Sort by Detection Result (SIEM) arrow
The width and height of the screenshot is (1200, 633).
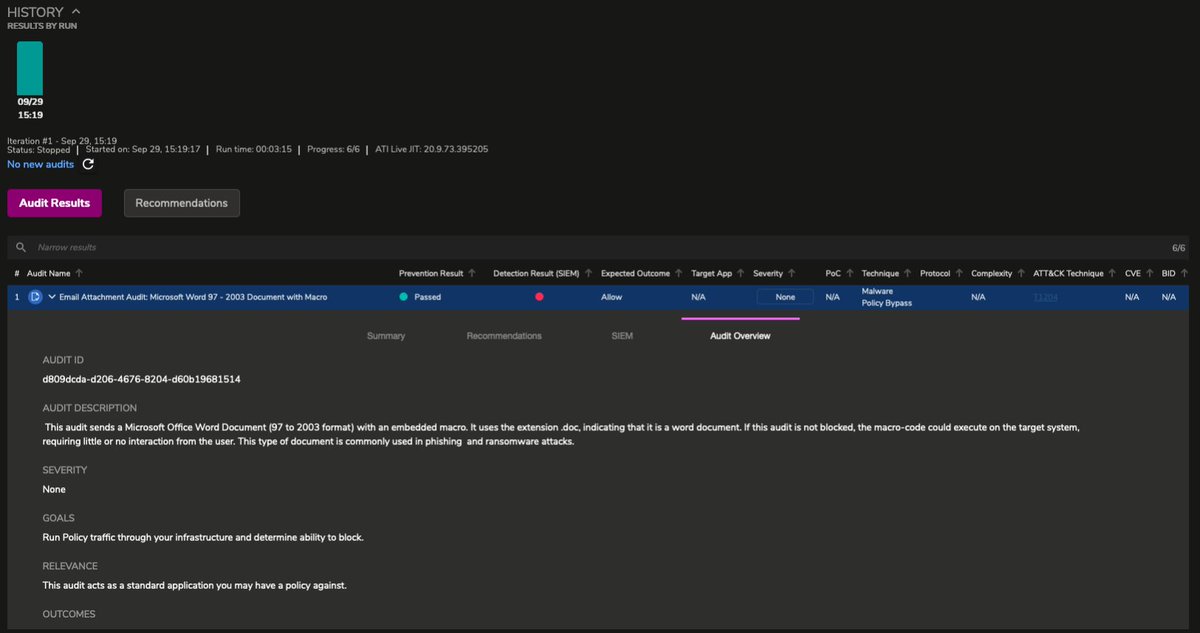pyautogui.click(x=588, y=273)
